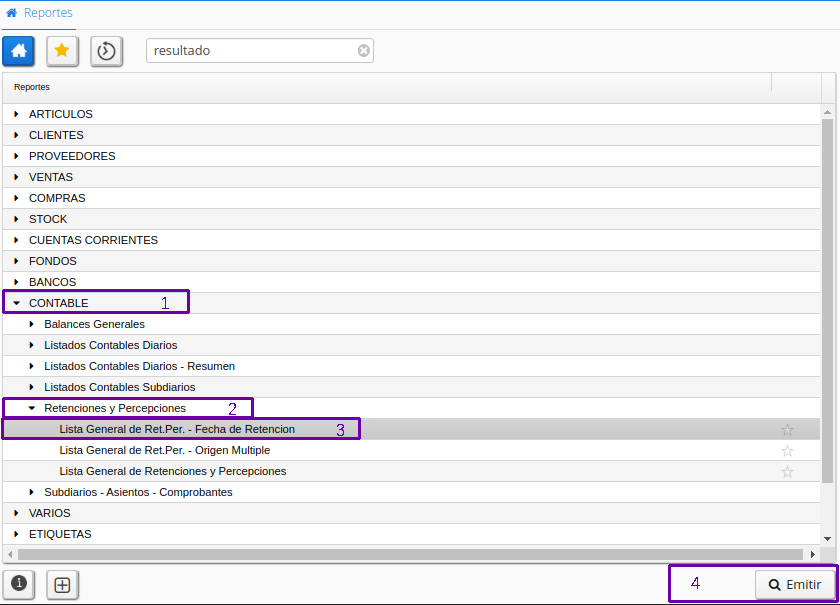Expand the CLIENTES category
Screen dimensions: 840x605
pos(16,135)
